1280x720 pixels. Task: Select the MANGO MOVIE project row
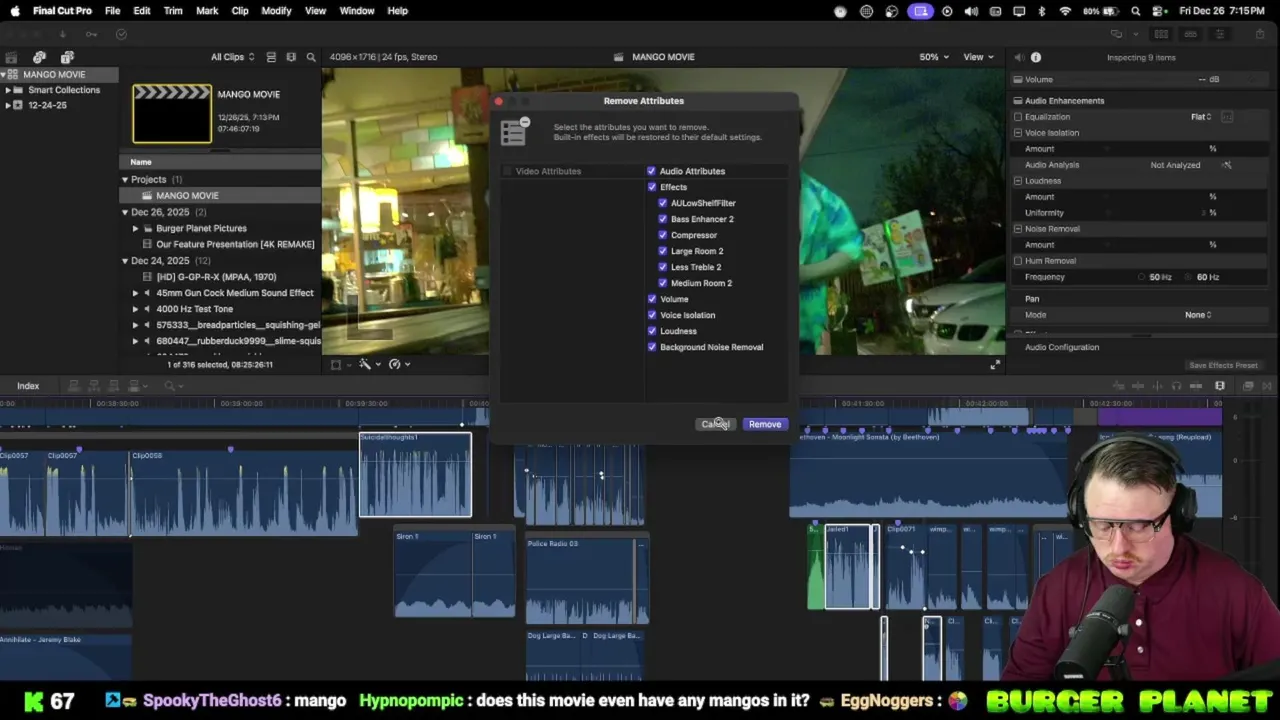tap(220, 196)
